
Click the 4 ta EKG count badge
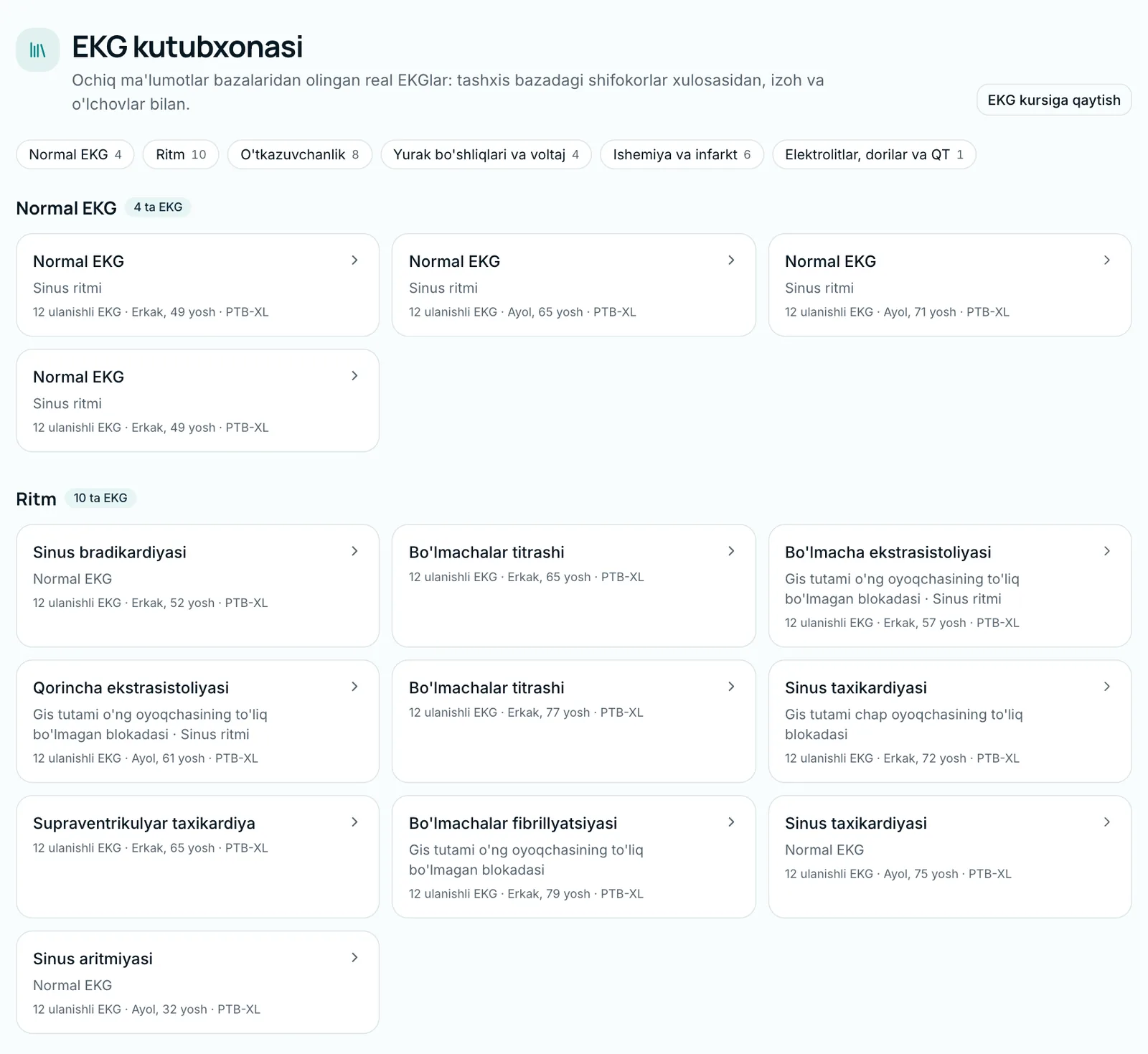click(158, 207)
